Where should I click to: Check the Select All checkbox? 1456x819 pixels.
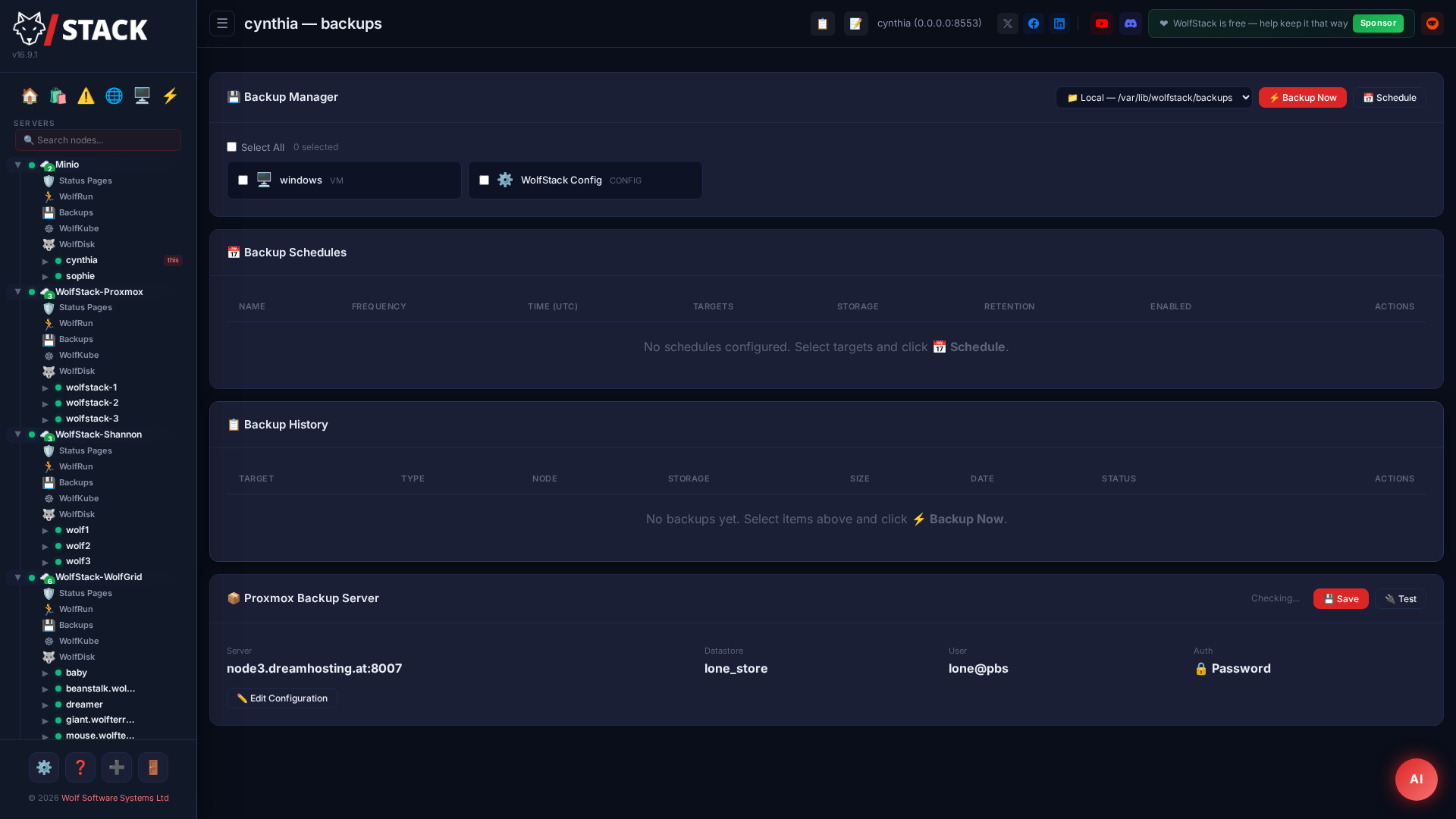click(x=232, y=147)
